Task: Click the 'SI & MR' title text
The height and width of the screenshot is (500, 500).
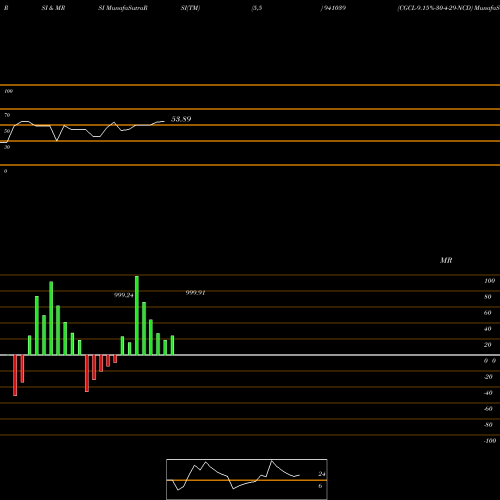Action: point(53,8)
